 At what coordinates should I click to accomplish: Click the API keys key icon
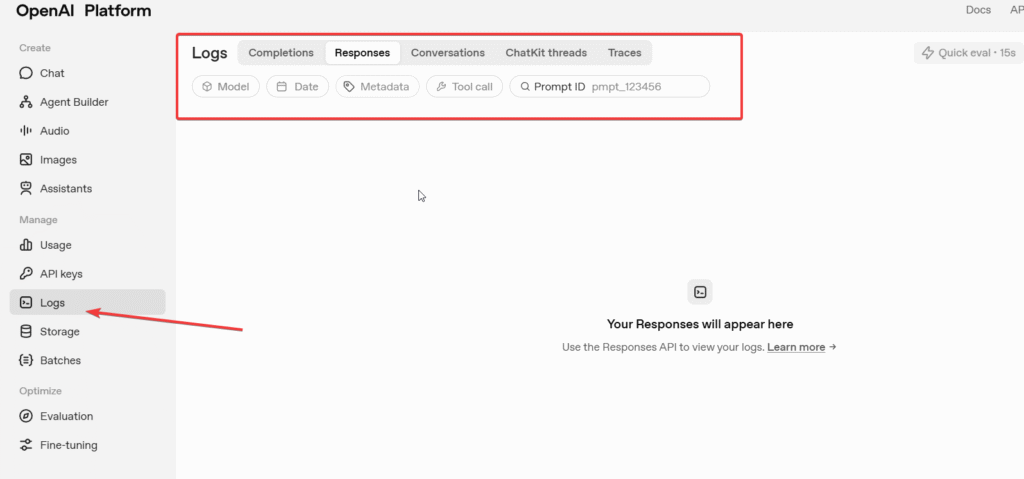26,274
